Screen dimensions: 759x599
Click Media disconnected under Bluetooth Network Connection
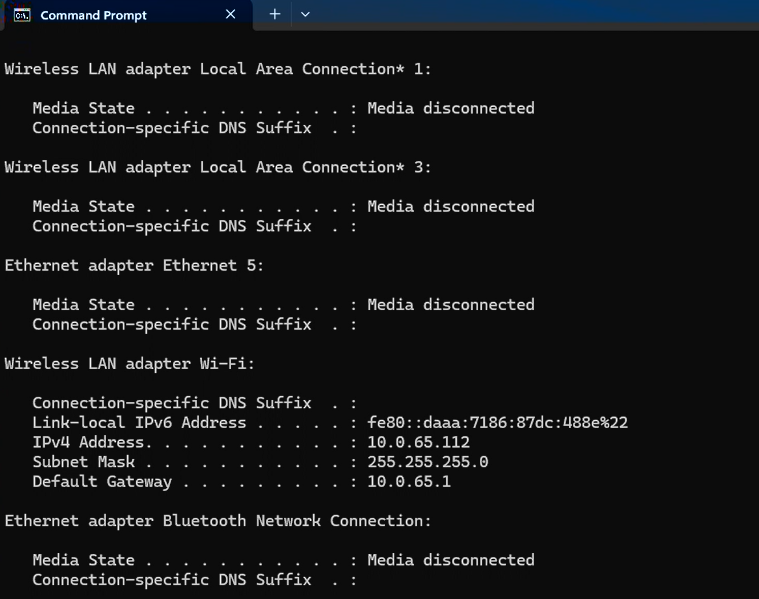click(x=451, y=560)
